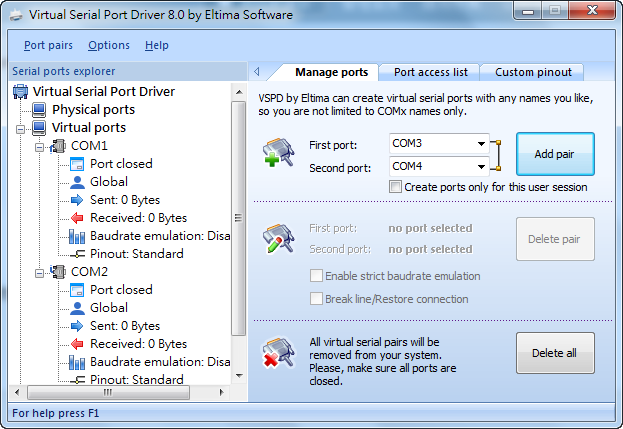Viewport: 623px width, 429px height.
Task: Click the Physical ports computer icon
Action: tap(39, 110)
